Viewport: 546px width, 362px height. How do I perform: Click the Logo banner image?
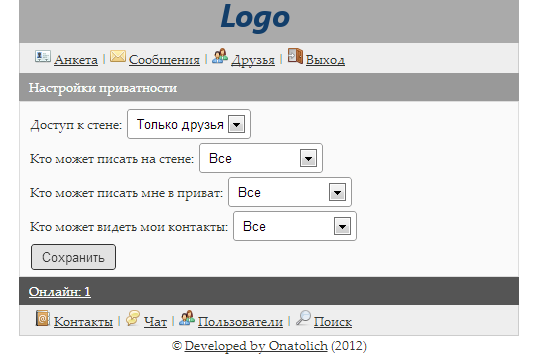pos(255,17)
